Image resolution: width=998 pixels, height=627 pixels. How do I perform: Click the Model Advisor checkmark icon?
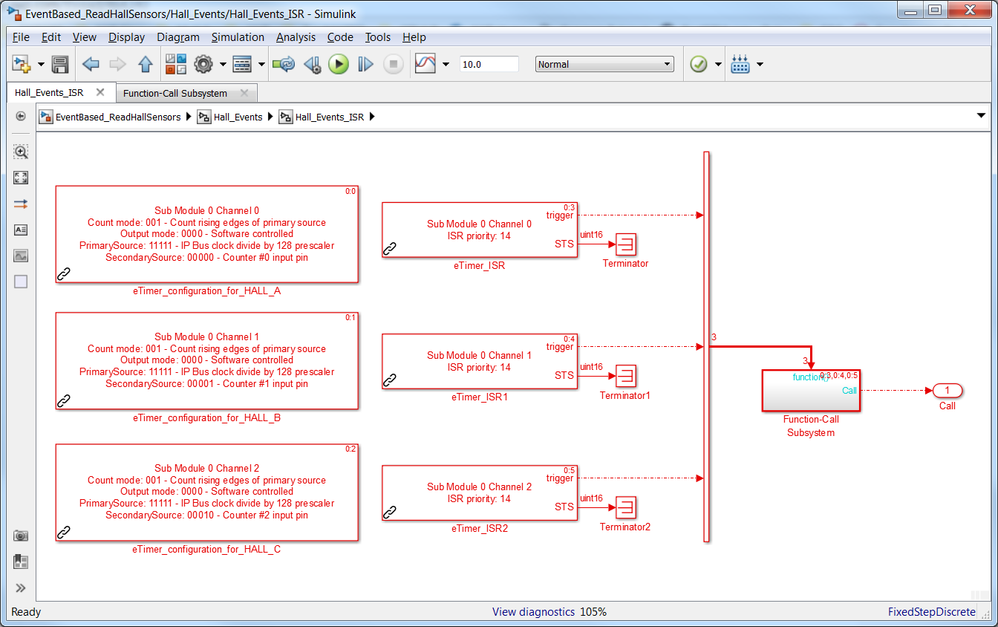coord(699,64)
